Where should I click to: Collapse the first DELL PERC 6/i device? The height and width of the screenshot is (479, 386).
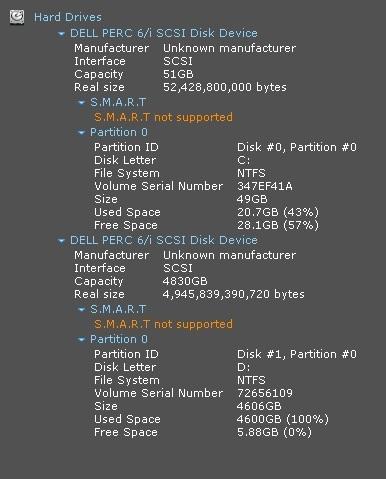(x=61, y=34)
